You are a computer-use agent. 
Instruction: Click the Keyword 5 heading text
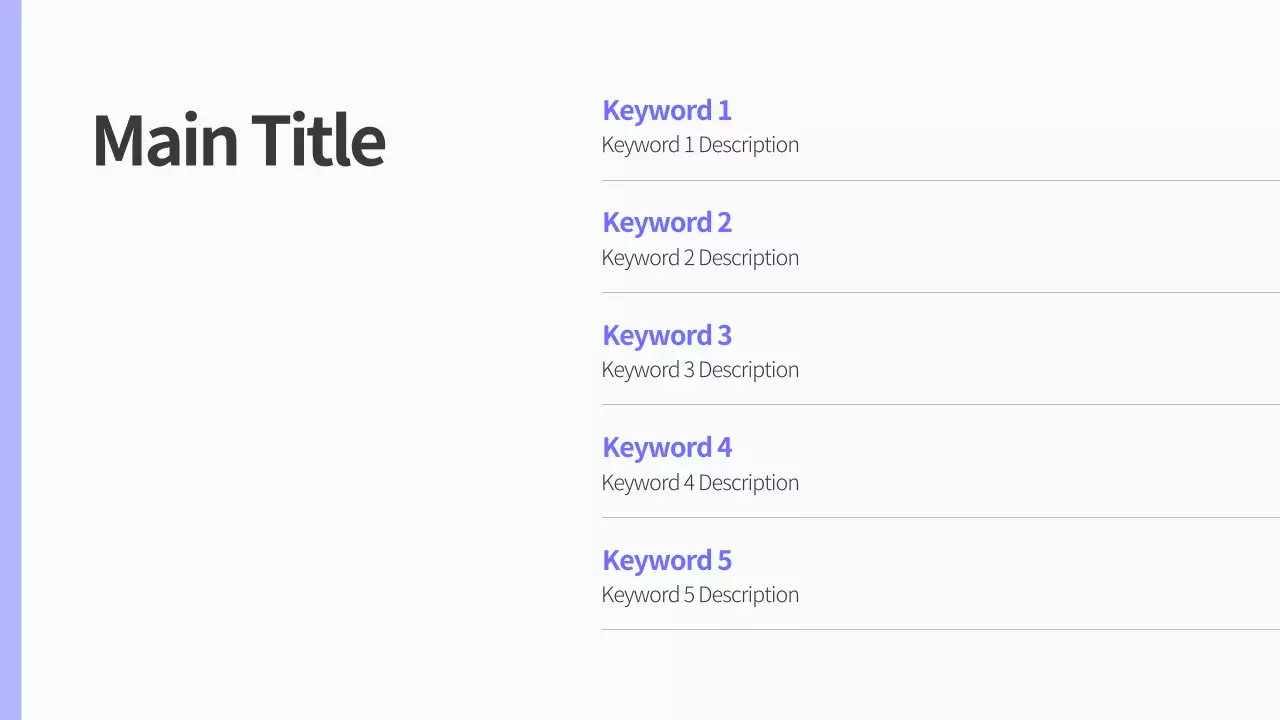666,560
